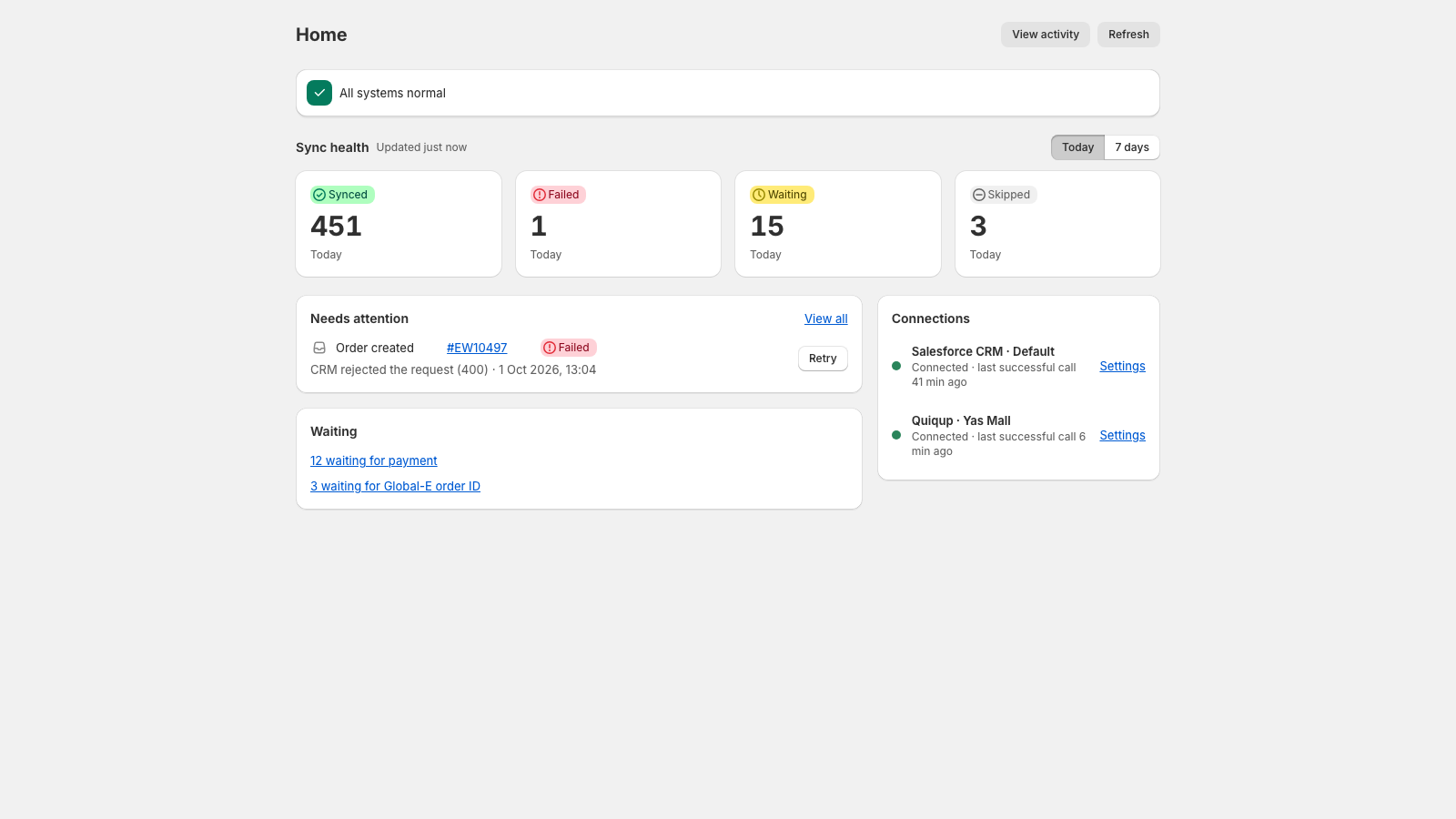This screenshot has height=819, width=1456.
Task: Click the Order created label
Action: pos(375,348)
